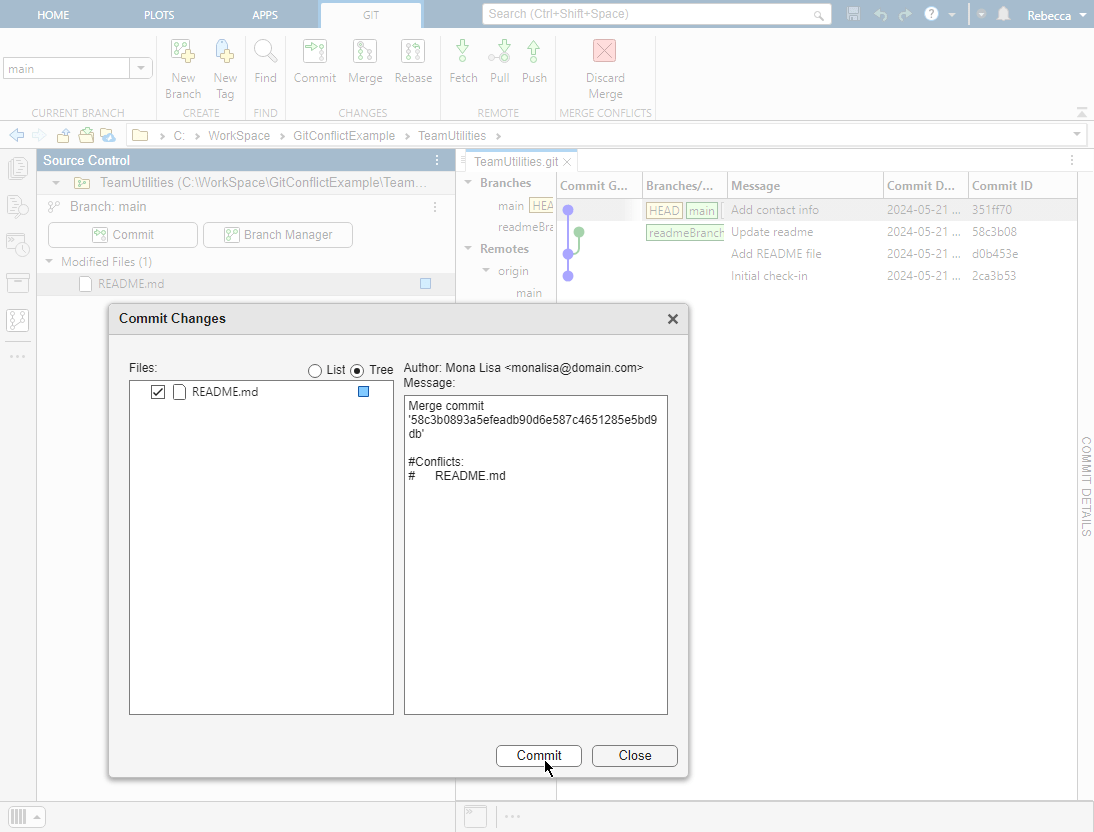
Task: Click the Merge icon in ribbon
Action: coord(365,52)
